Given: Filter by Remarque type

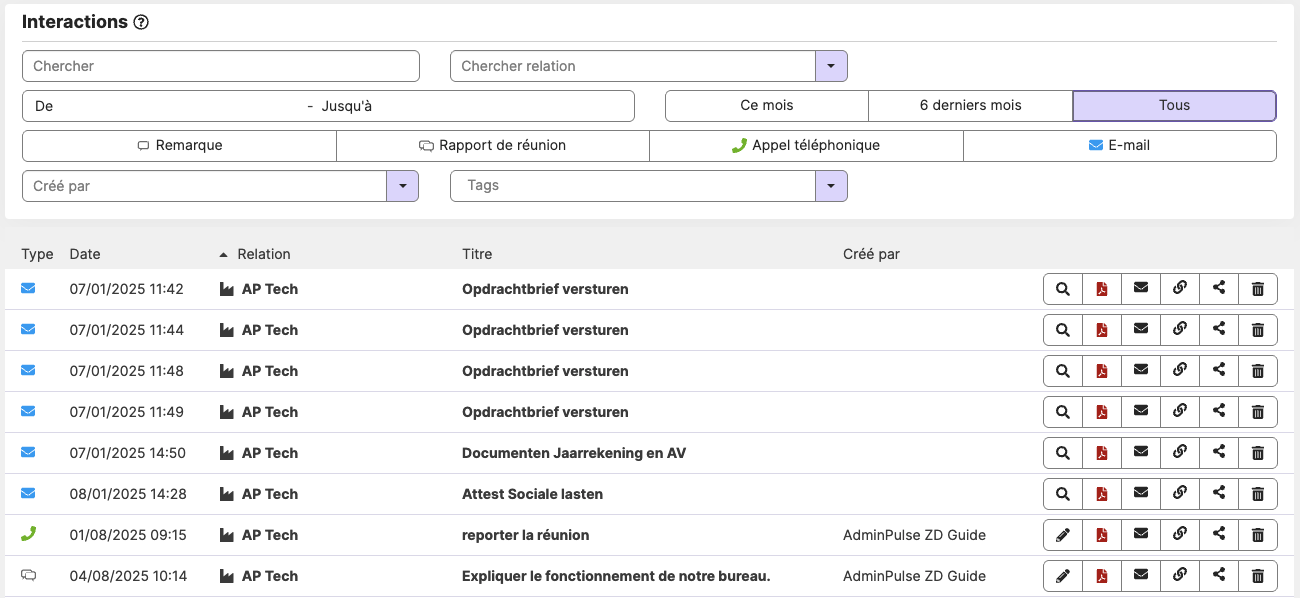Looking at the screenshot, I should coord(179,146).
